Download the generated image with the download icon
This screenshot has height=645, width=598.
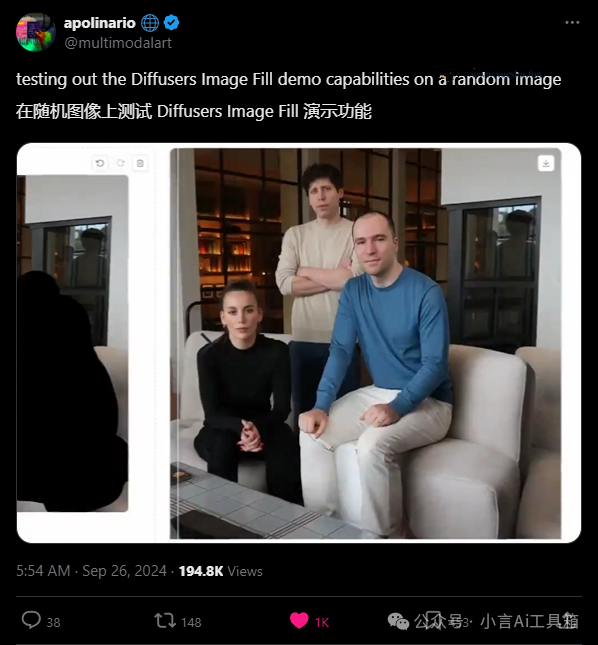[546, 163]
